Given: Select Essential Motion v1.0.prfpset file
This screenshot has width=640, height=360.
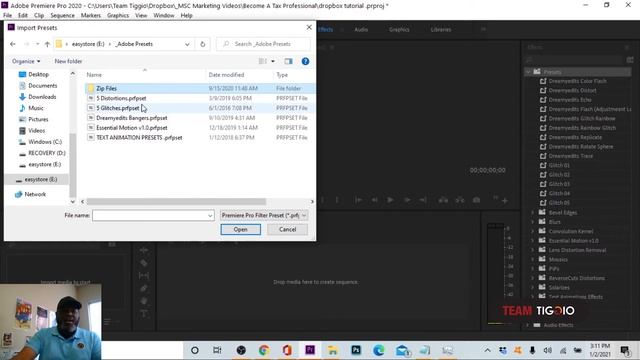Looking at the screenshot, I should click(x=132, y=128).
